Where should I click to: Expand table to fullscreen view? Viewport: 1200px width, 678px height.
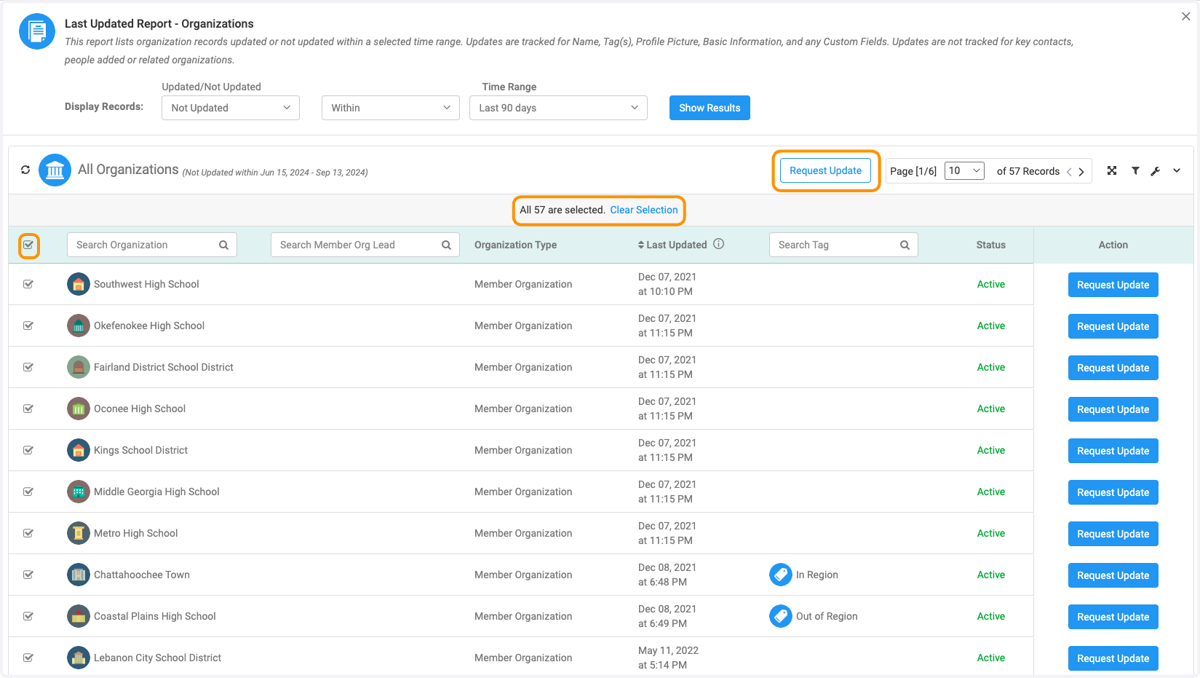click(x=1111, y=171)
